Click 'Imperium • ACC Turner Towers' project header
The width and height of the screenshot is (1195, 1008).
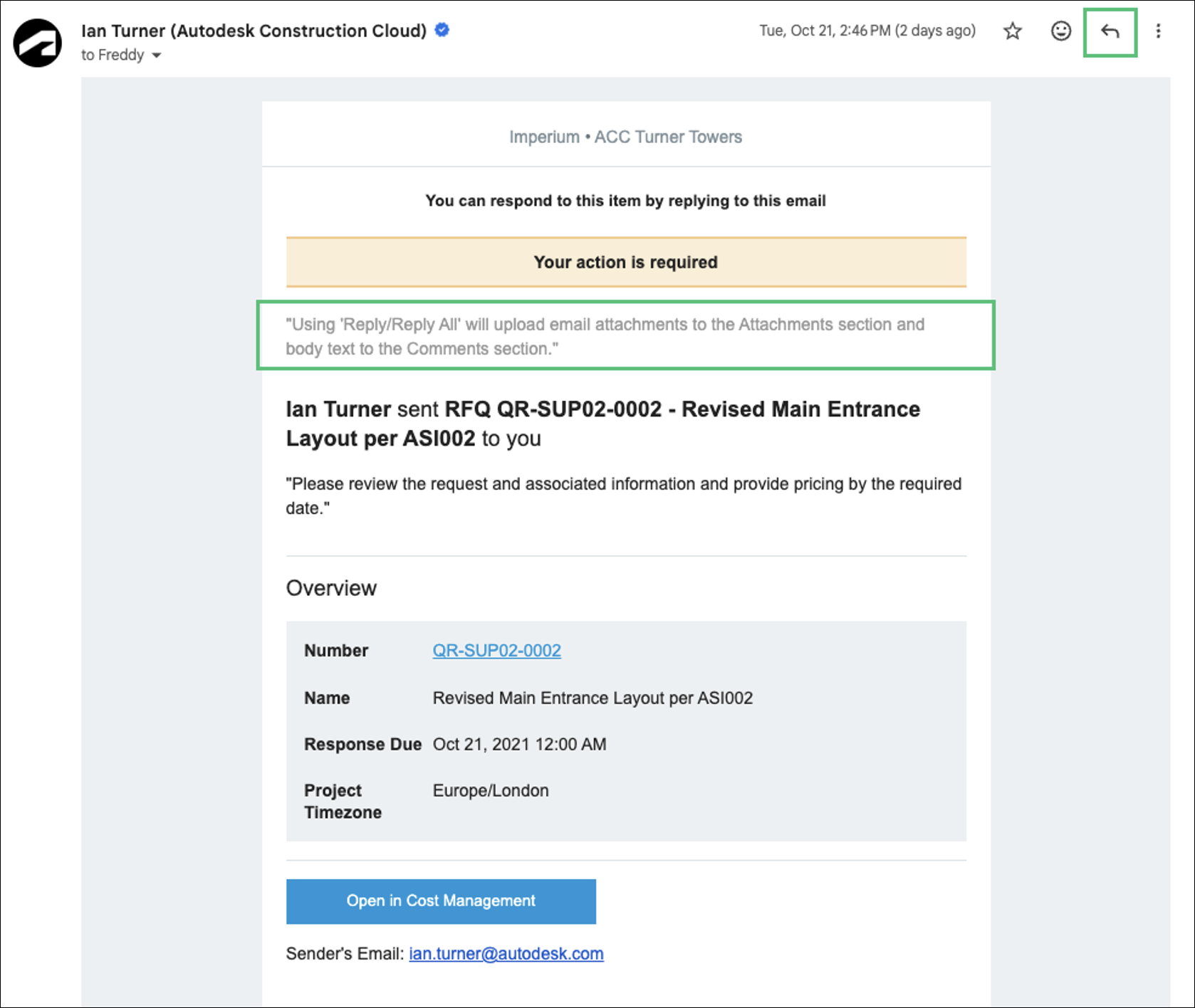tap(625, 137)
